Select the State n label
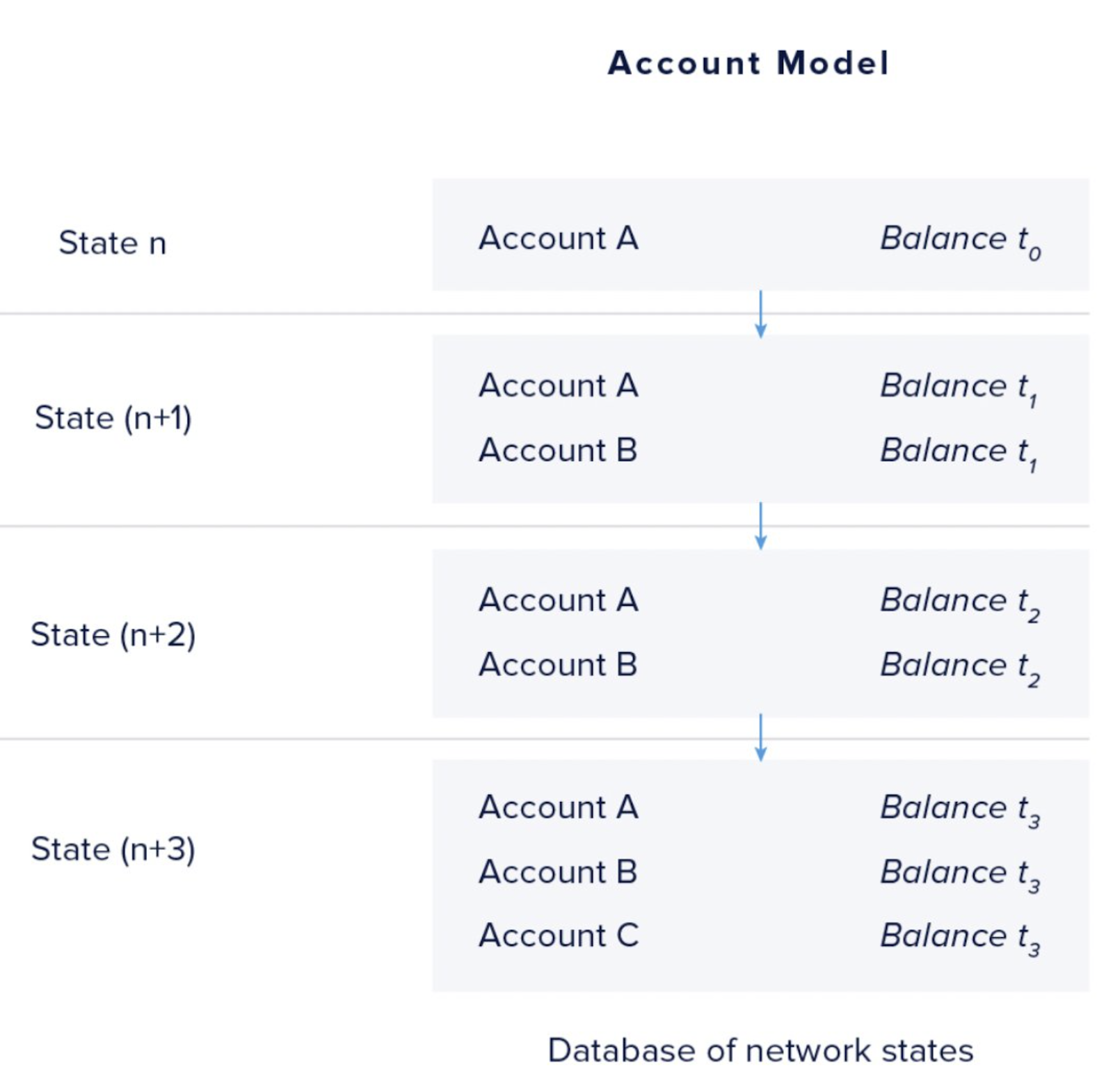The height and width of the screenshot is (1092, 1113). pyautogui.click(x=113, y=243)
